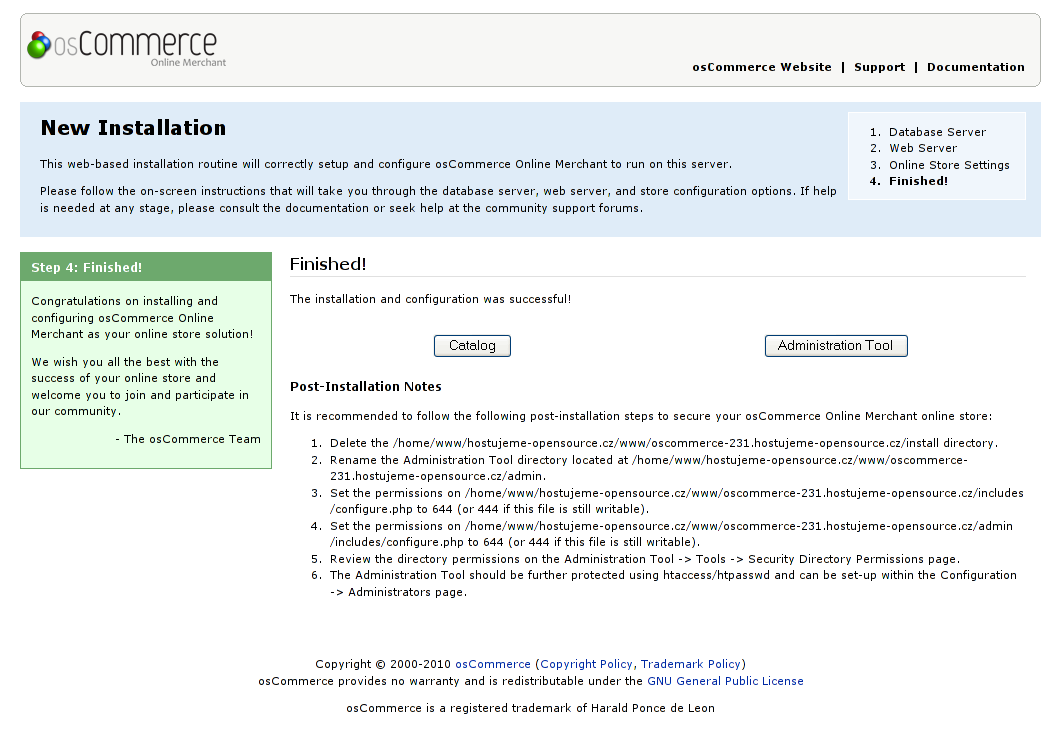The width and height of the screenshot is (1061, 749).
Task: Click the 'Congratulations on installing' paragraph
Action: [142, 317]
